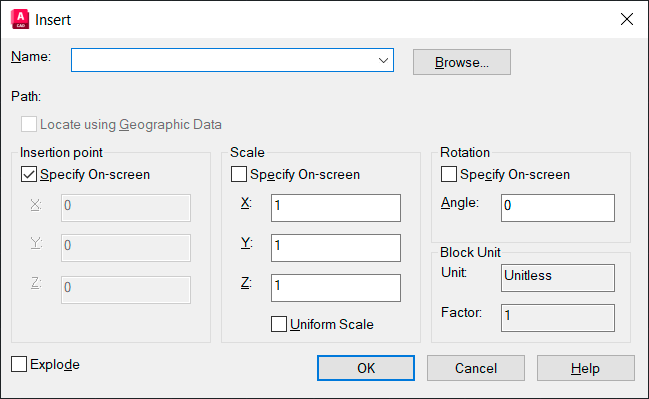Image resolution: width=649 pixels, height=399 pixels.
Task: Enable Scale Specify On-screen checkbox
Action: [x=239, y=174]
